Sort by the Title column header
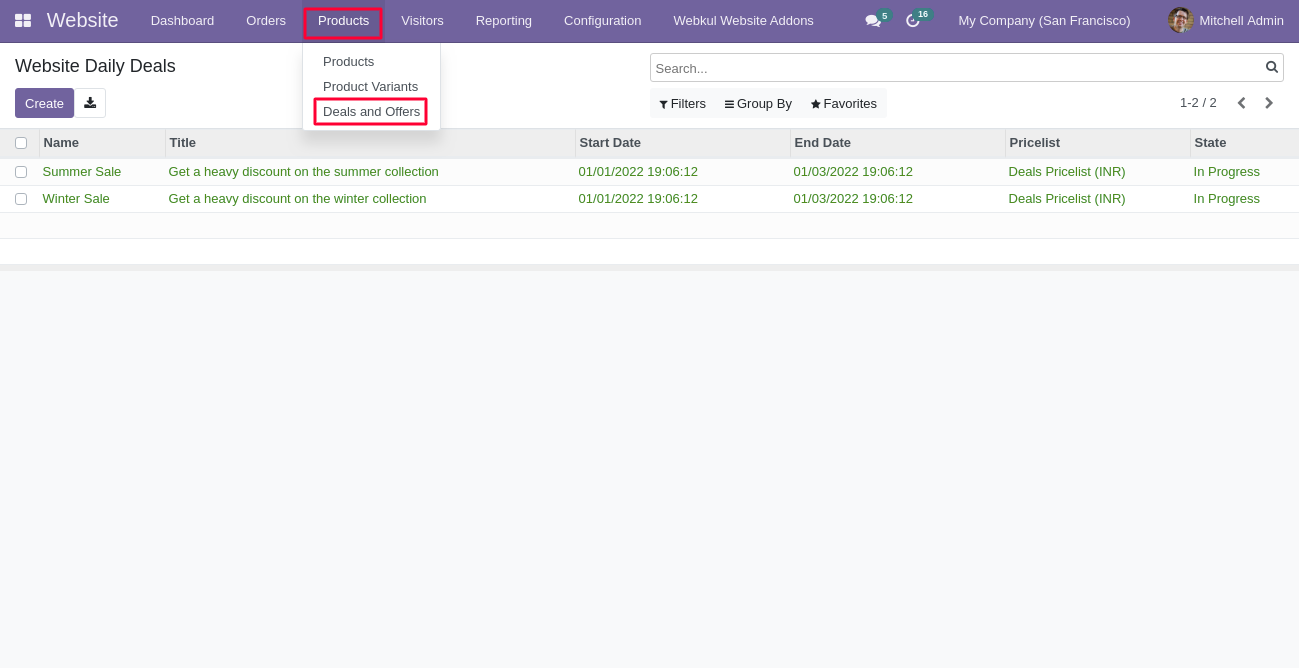The width and height of the screenshot is (1299, 668). [x=370, y=143]
